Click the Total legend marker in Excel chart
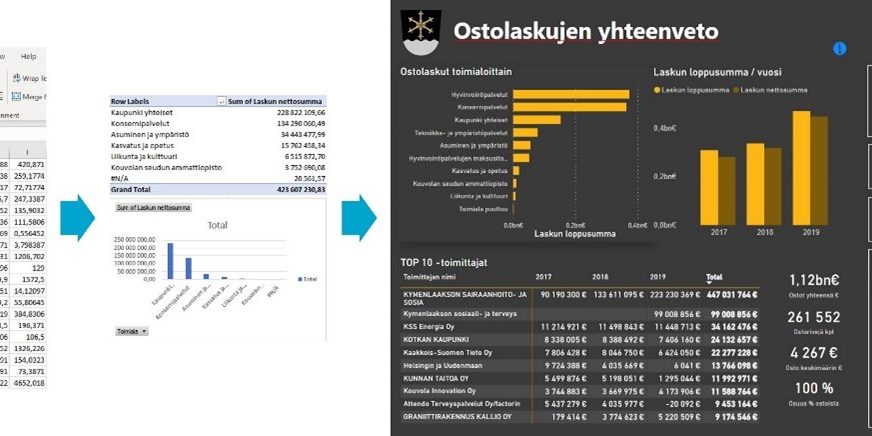The height and width of the screenshot is (436, 872). (301, 279)
